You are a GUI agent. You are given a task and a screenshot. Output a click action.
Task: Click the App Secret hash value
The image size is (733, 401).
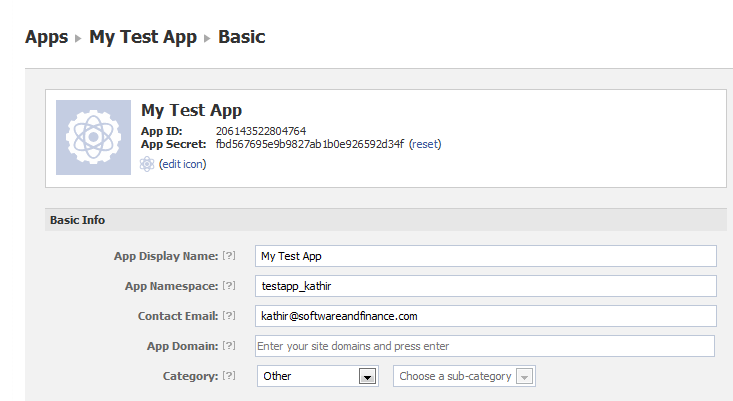click(309, 144)
